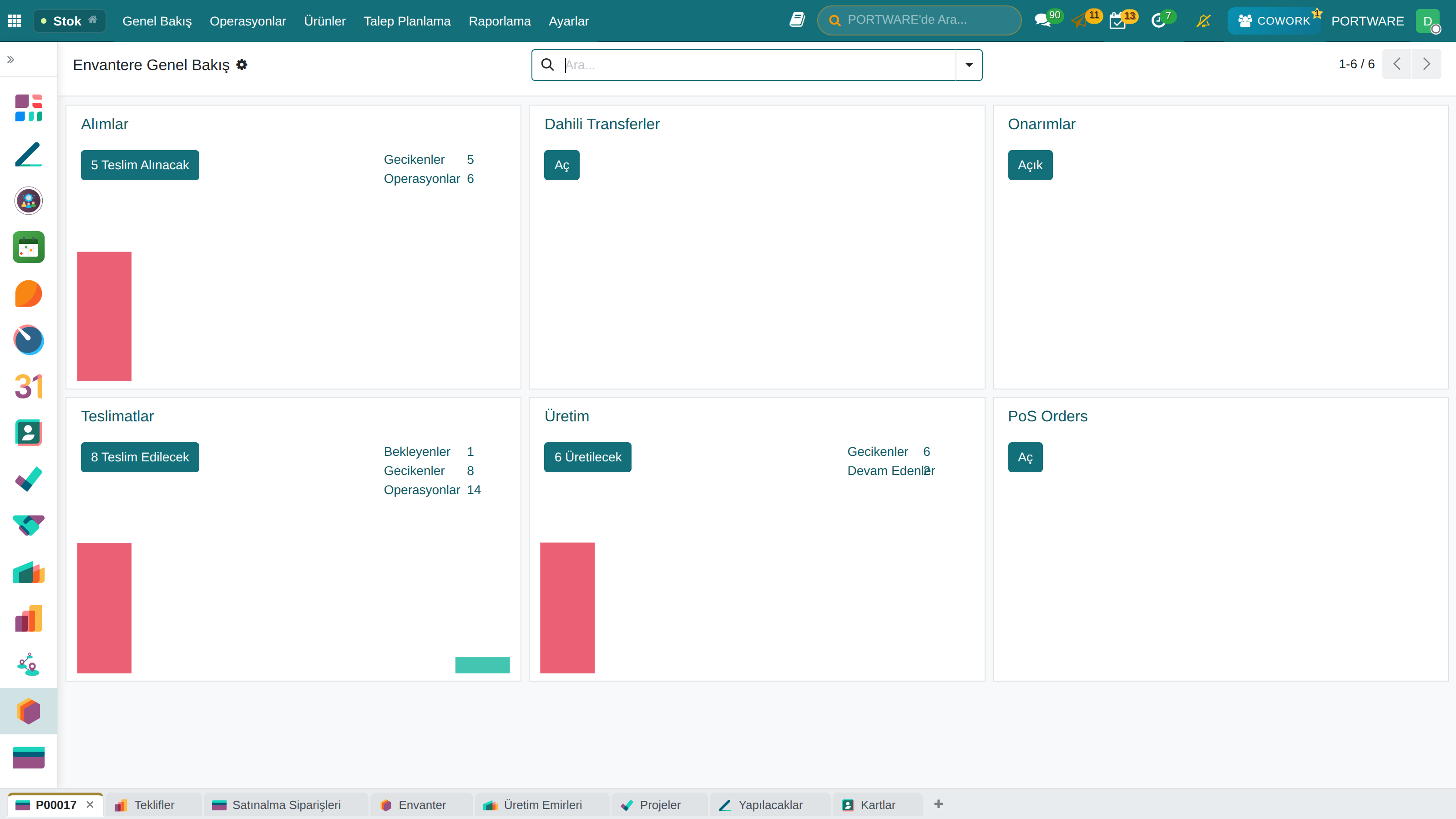The image size is (1456, 819).
Task: Open the Talep Planlama menu
Action: coord(407,21)
